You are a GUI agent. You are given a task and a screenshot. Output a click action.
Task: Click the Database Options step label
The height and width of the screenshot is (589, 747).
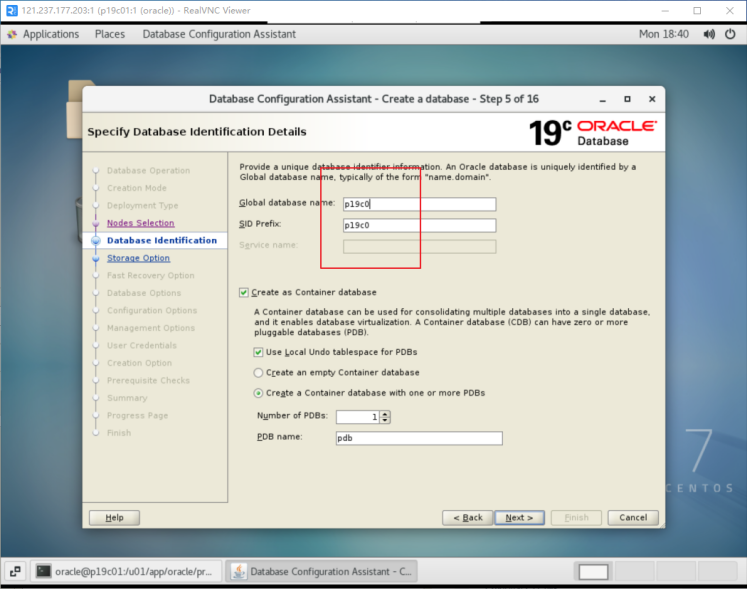pos(144,293)
